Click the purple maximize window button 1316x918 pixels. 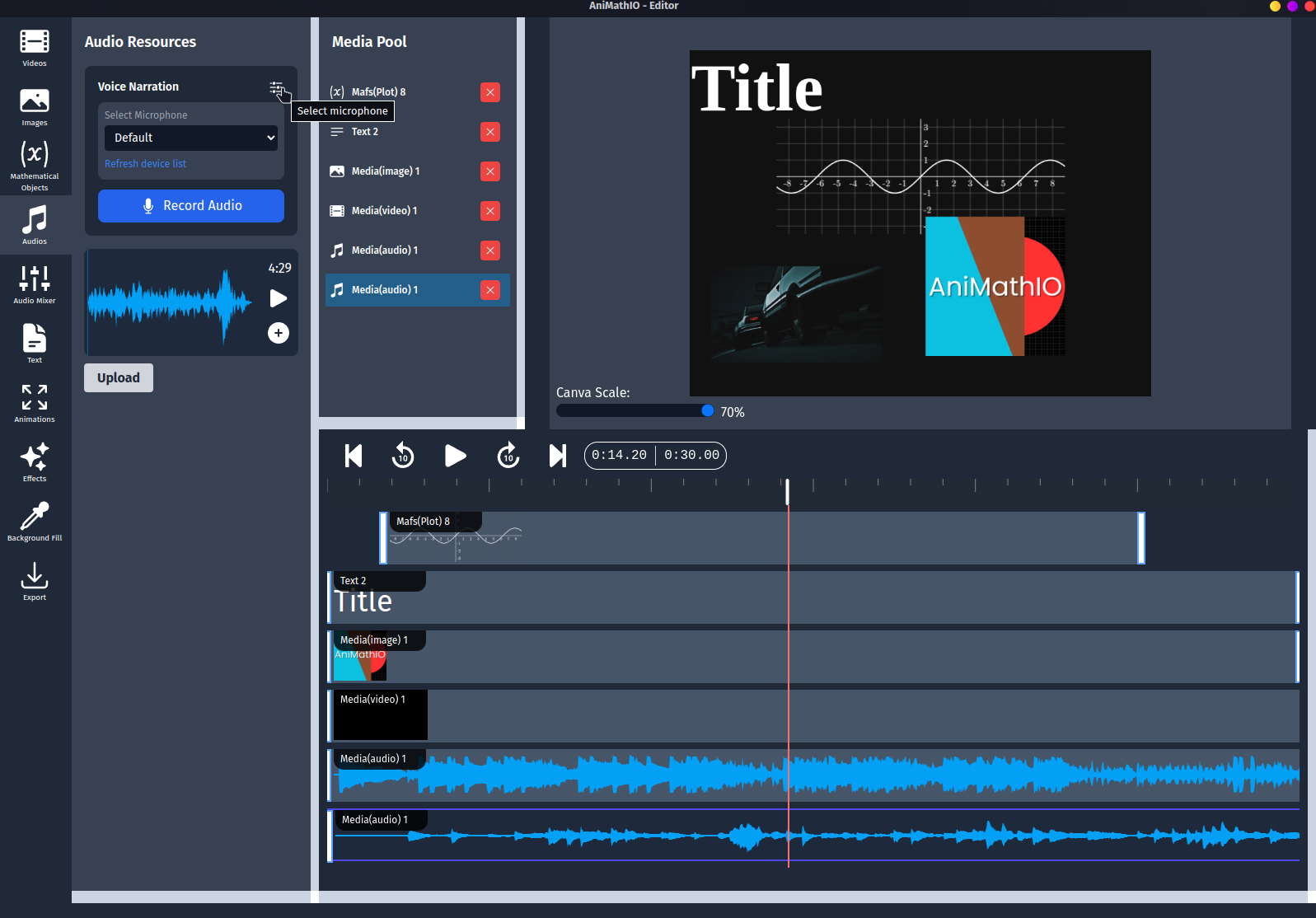pos(1292,6)
